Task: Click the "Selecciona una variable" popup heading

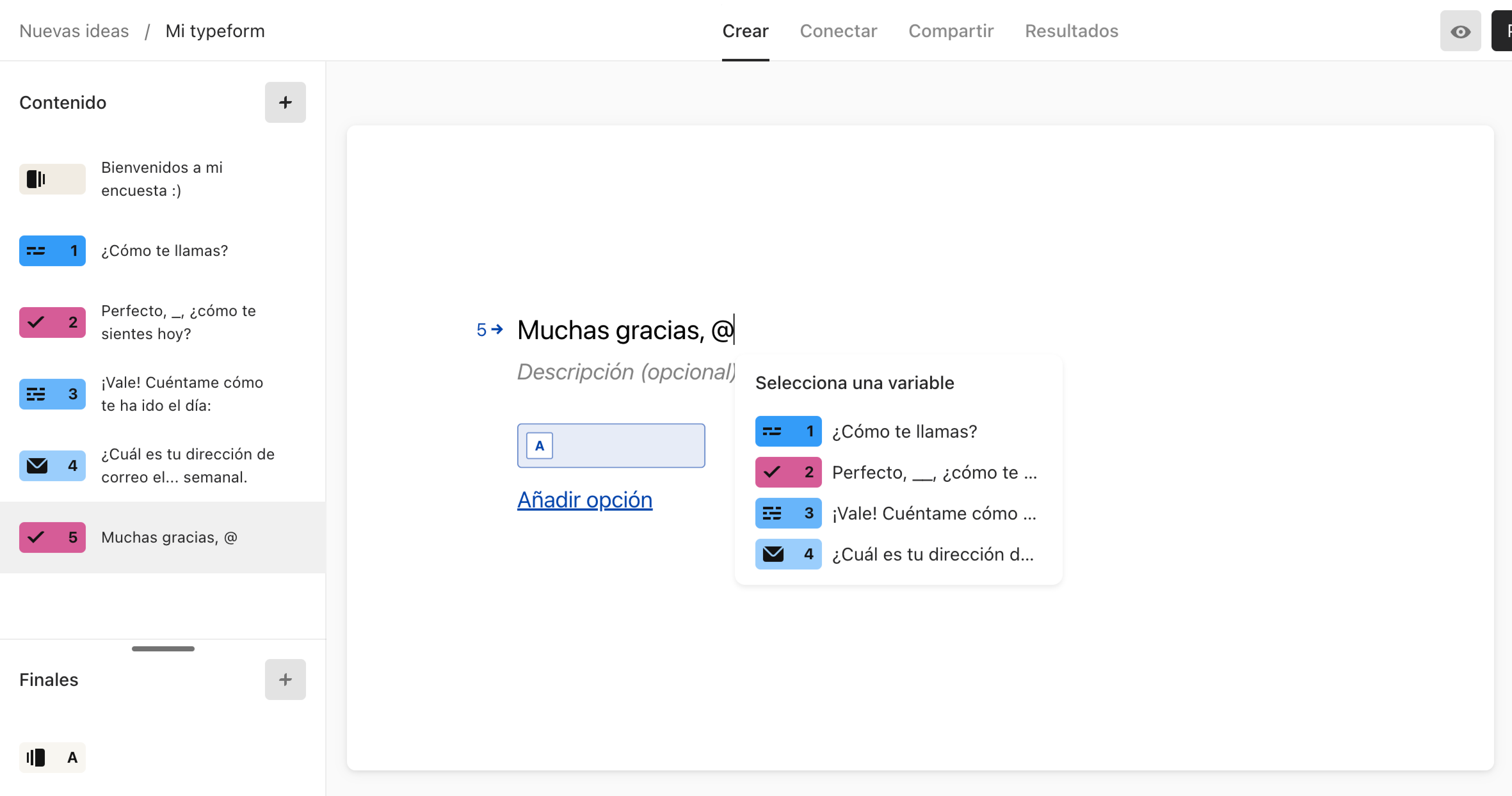Action: point(855,382)
